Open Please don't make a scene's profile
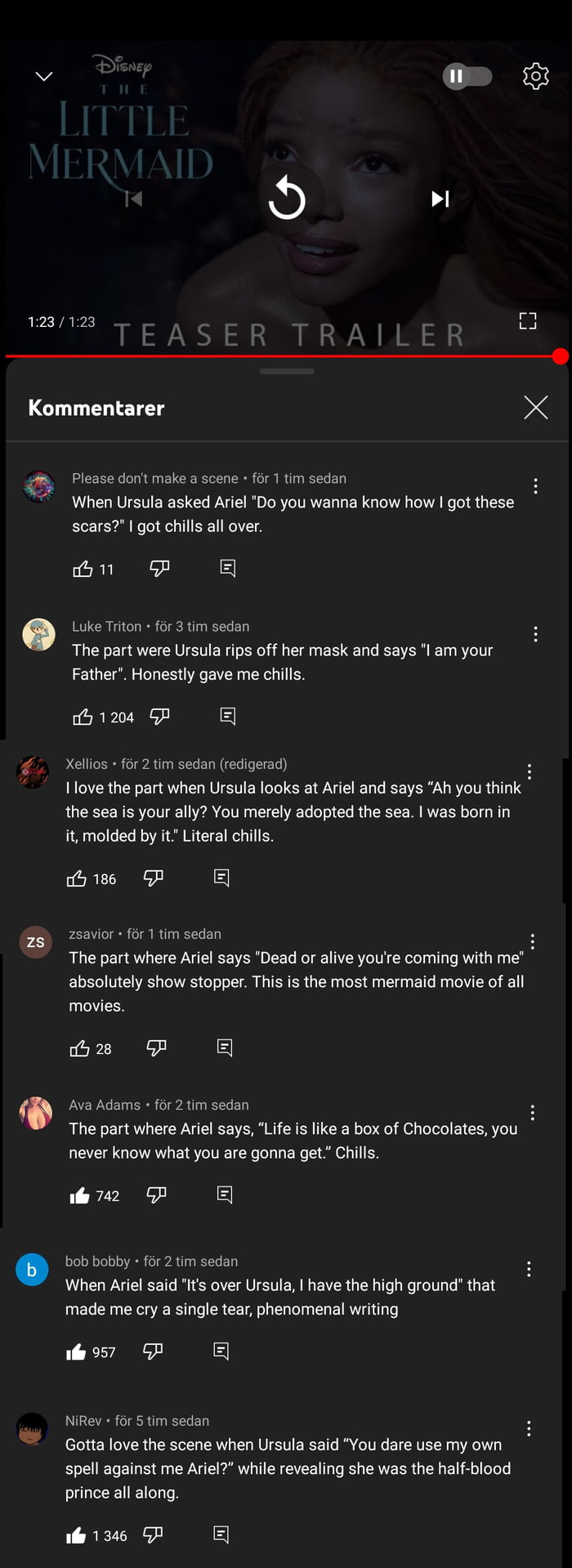The image size is (572, 1568). coord(38,487)
